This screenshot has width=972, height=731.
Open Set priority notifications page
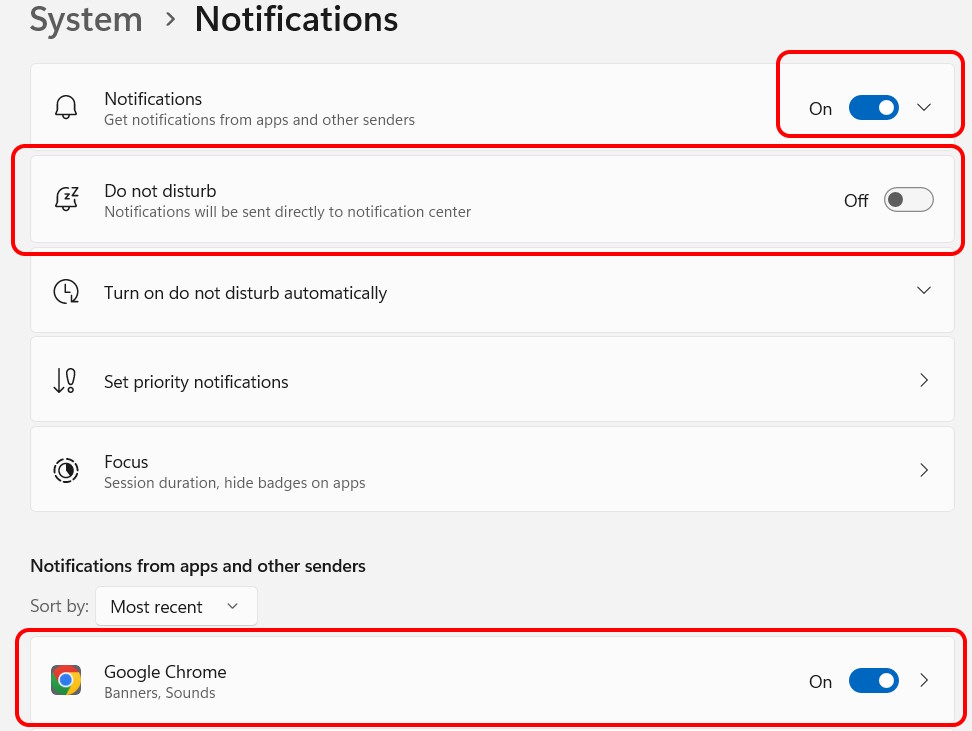pyautogui.click(x=492, y=381)
